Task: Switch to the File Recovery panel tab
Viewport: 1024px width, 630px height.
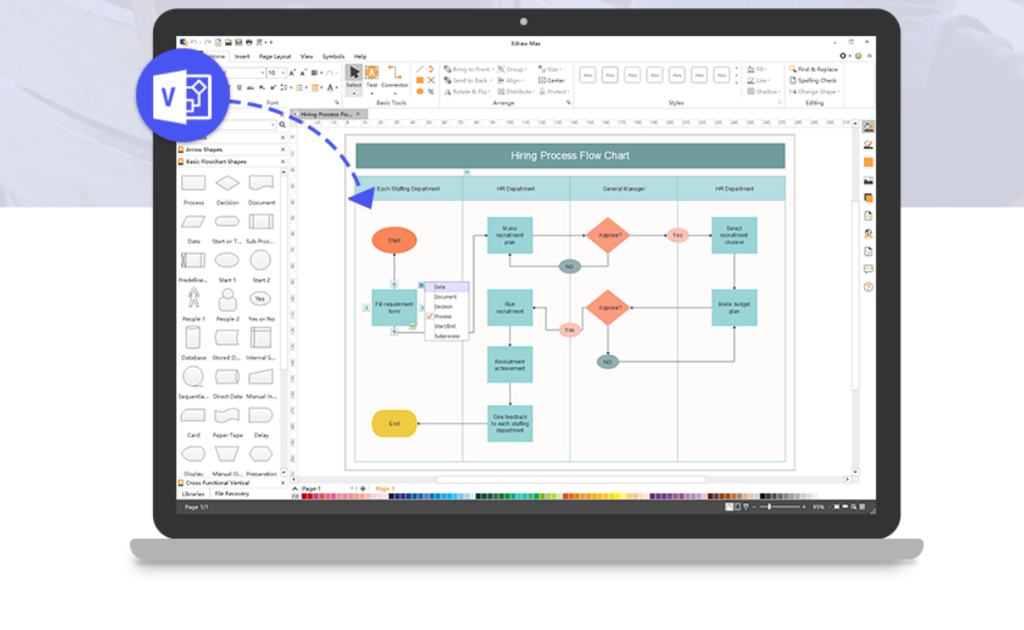Action: tap(232, 494)
